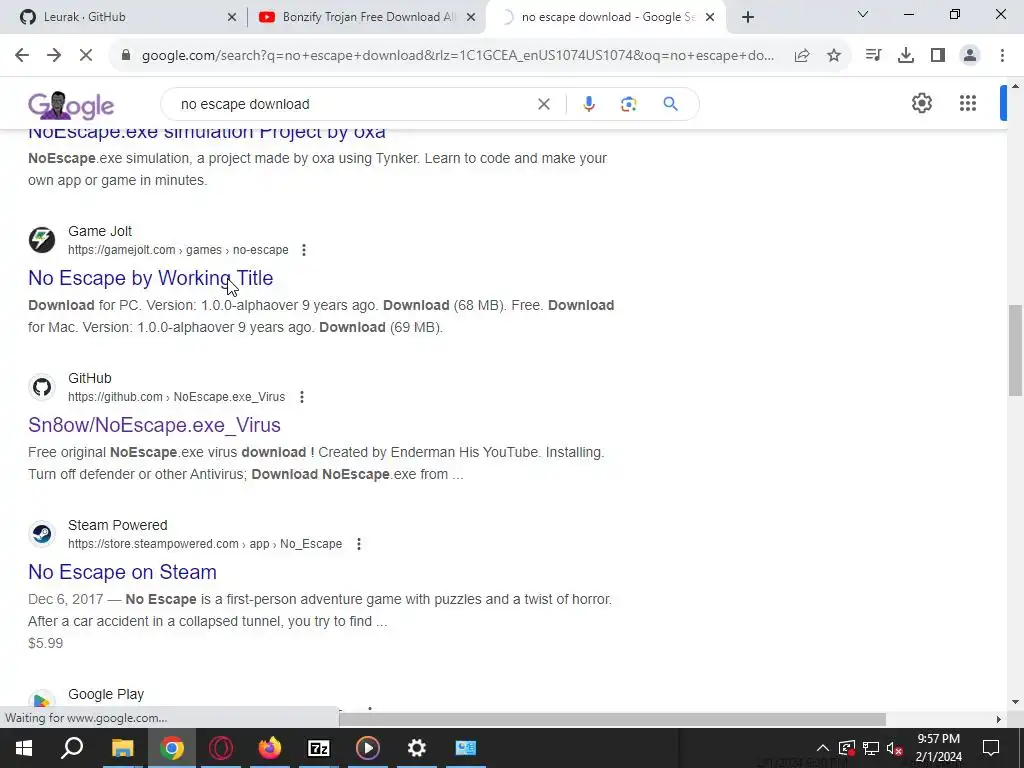This screenshot has width=1024, height=768.
Task: Click the Steam result favicon
Action: click(42, 534)
